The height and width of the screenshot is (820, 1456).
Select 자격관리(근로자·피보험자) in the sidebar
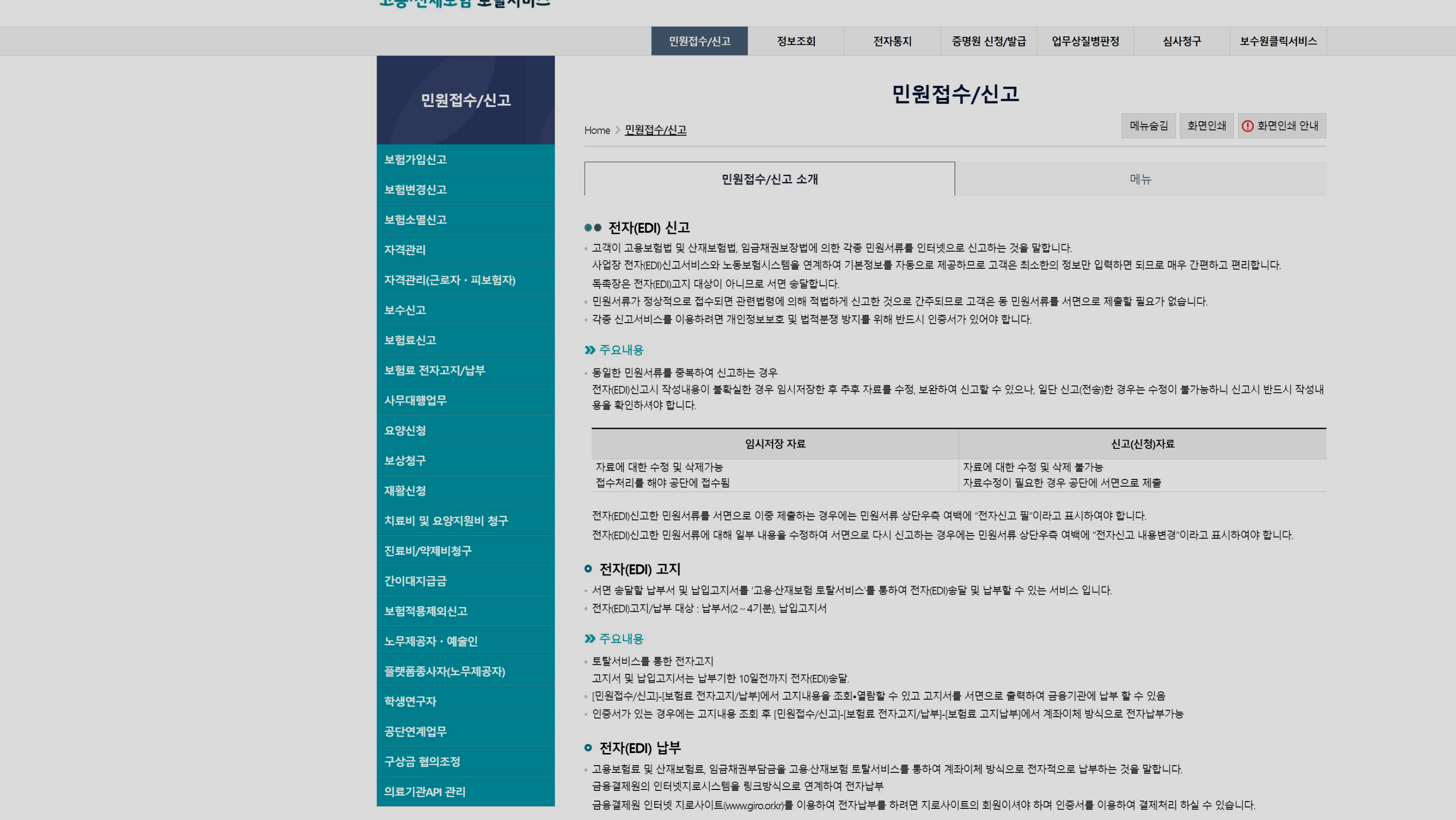click(x=449, y=280)
